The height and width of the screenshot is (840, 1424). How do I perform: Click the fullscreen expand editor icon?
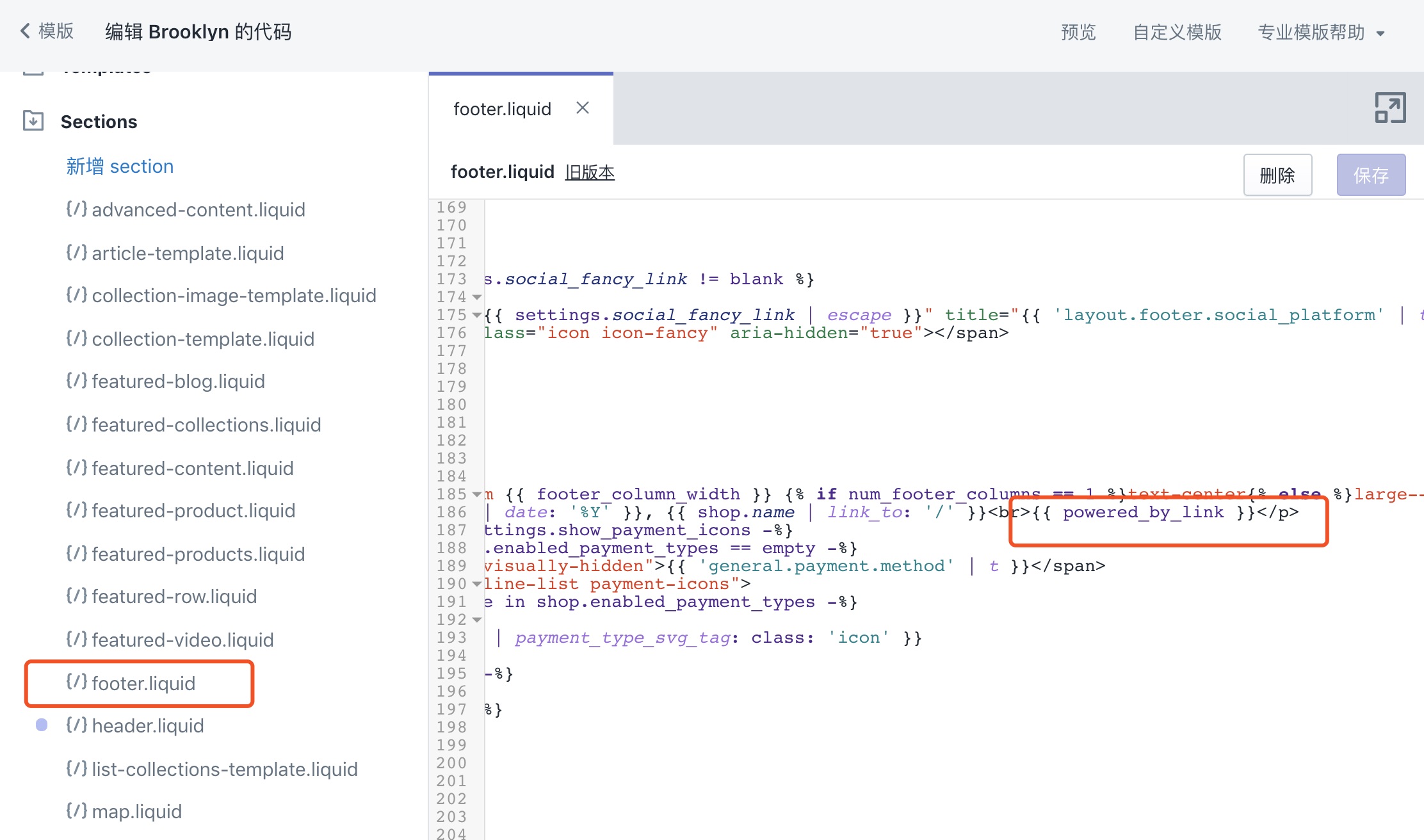coord(1390,108)
